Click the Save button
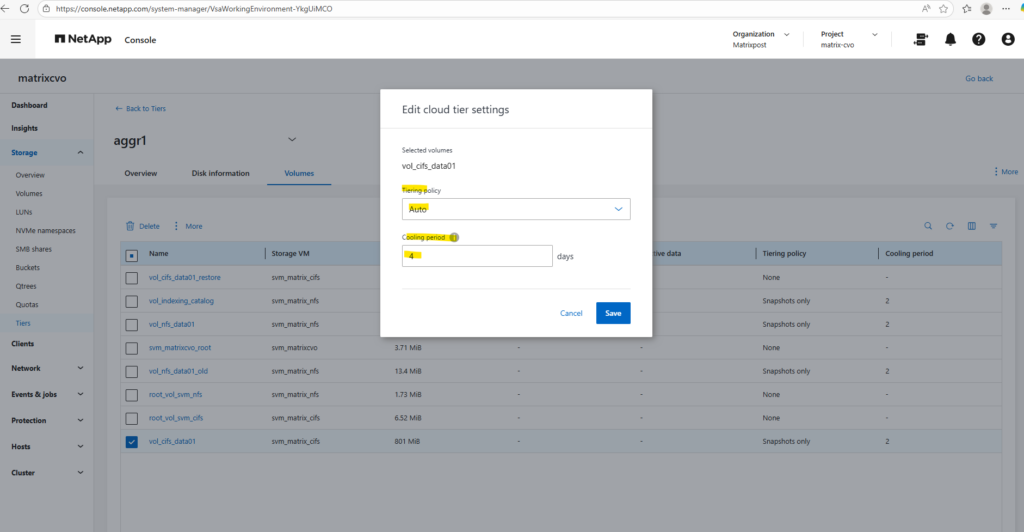This screenshot has width=1024, height=532. tap(613, 313)
